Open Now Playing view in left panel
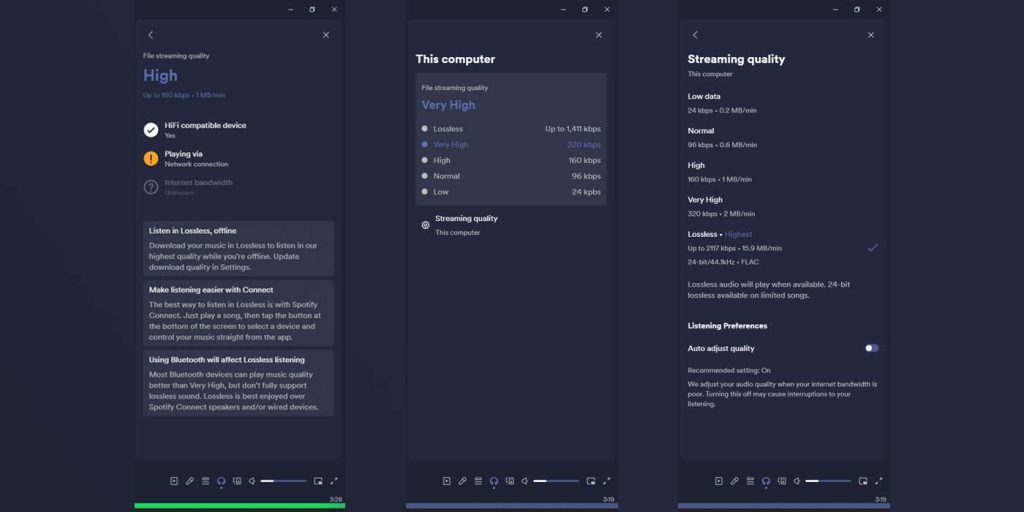The image size is (1024, 512). pyautogui.click(x=174, y=481)
